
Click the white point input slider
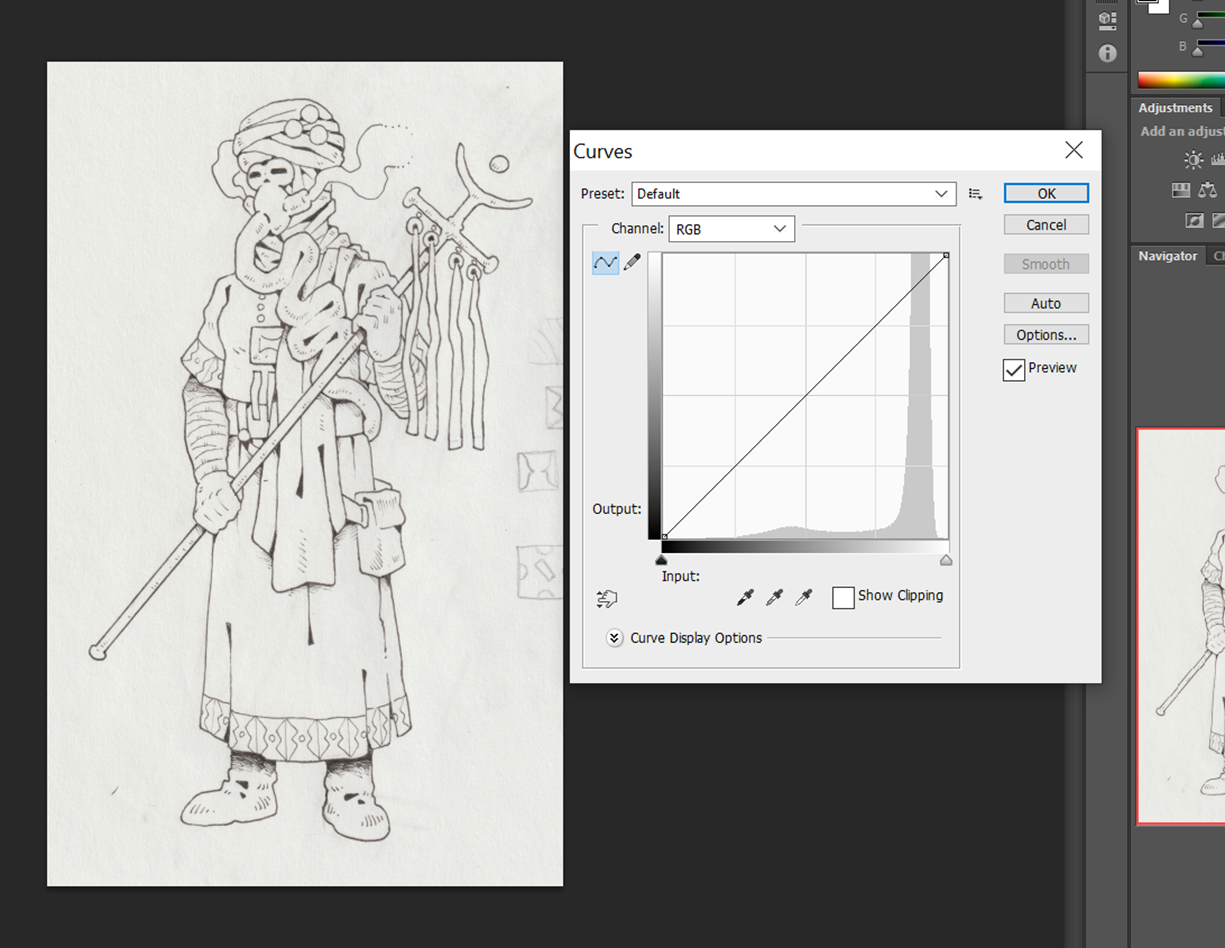click(x=946, y=560)
